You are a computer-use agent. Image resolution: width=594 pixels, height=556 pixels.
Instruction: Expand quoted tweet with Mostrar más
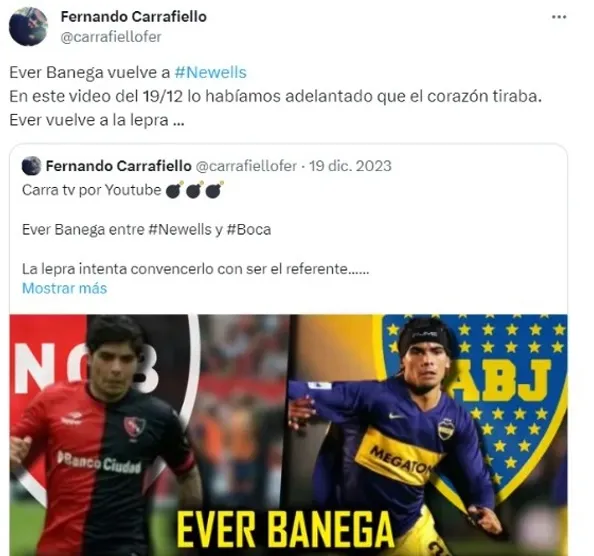click(64, 289)
